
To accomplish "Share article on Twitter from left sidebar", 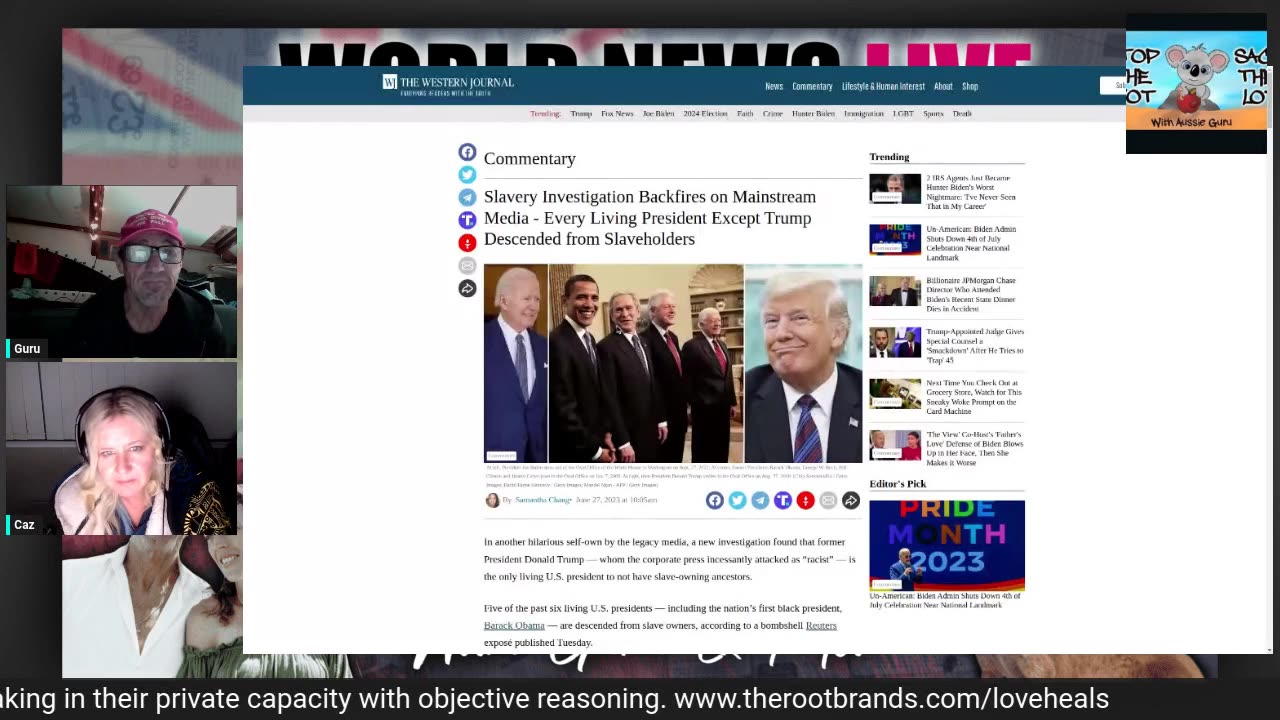I will [x=467, y=175].
